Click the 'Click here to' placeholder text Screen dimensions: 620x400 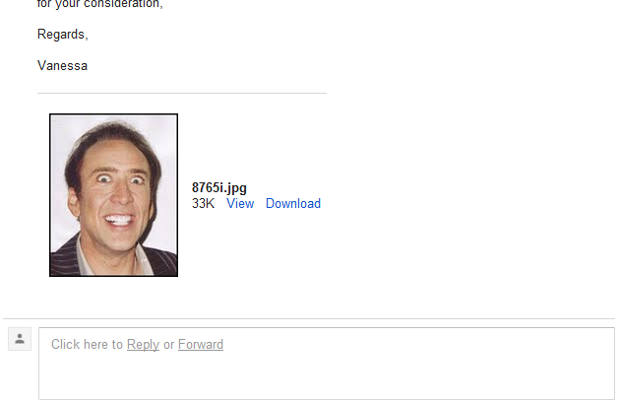click(87, 345)
